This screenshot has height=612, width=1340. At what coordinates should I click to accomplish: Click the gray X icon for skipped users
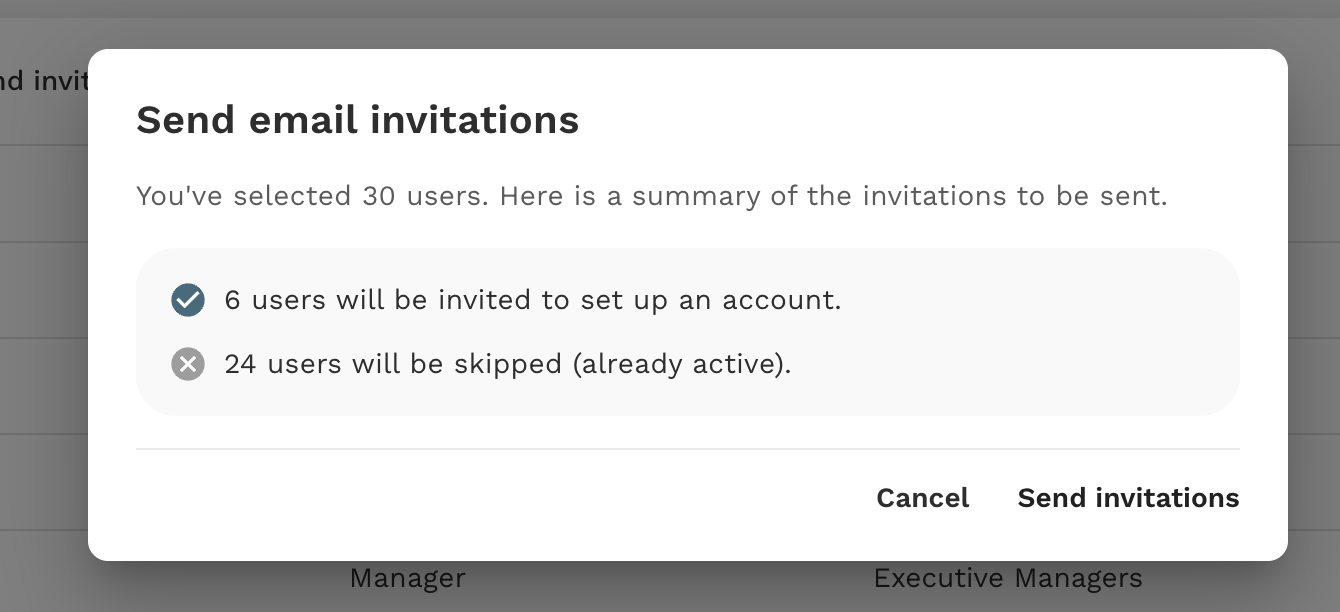pos(188,364)
